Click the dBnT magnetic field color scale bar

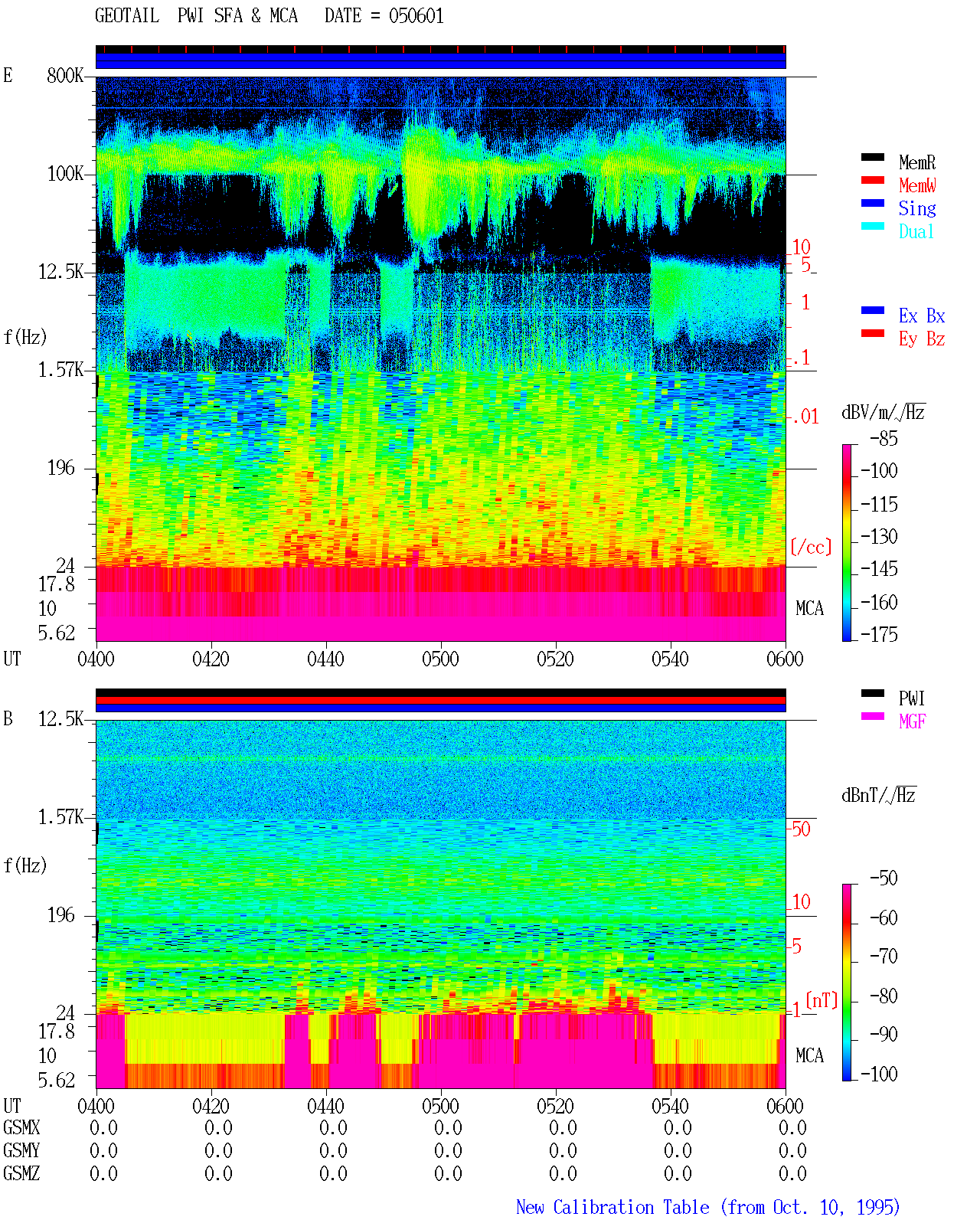point(847,983)
